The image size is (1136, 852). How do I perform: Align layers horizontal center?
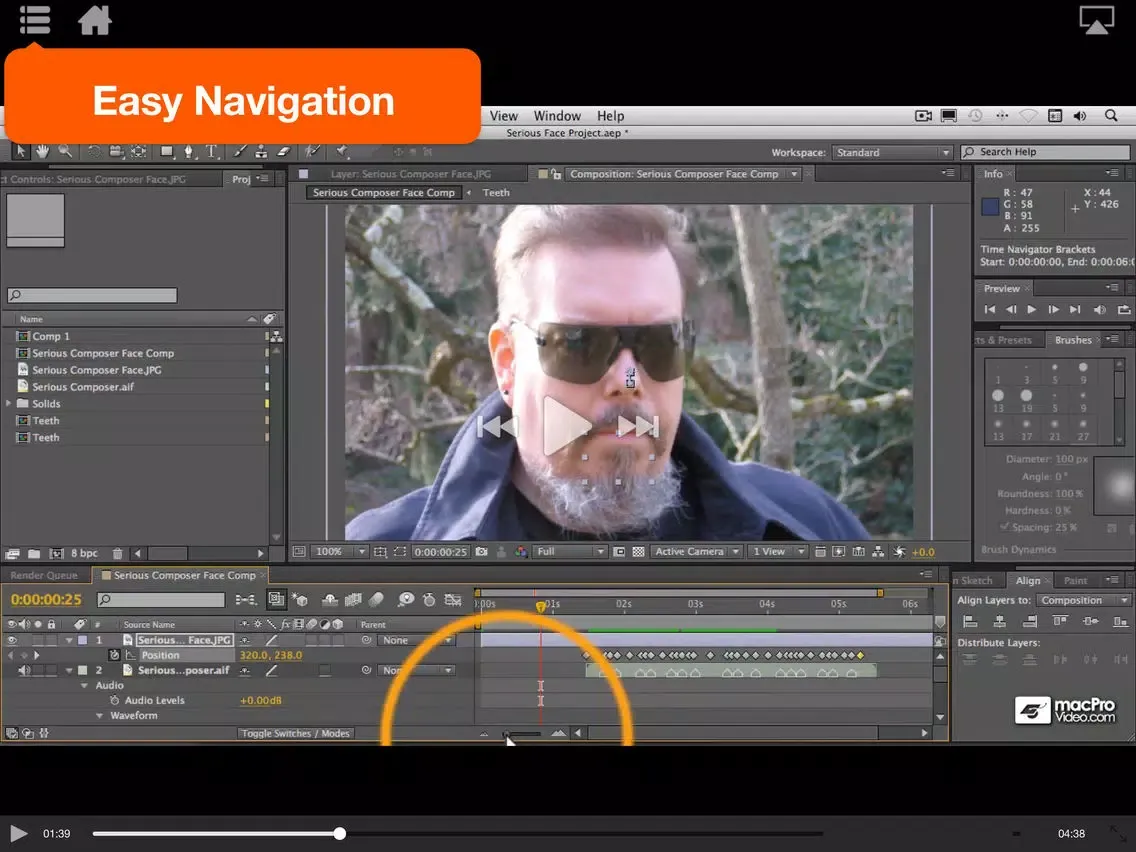point(1000,621)
